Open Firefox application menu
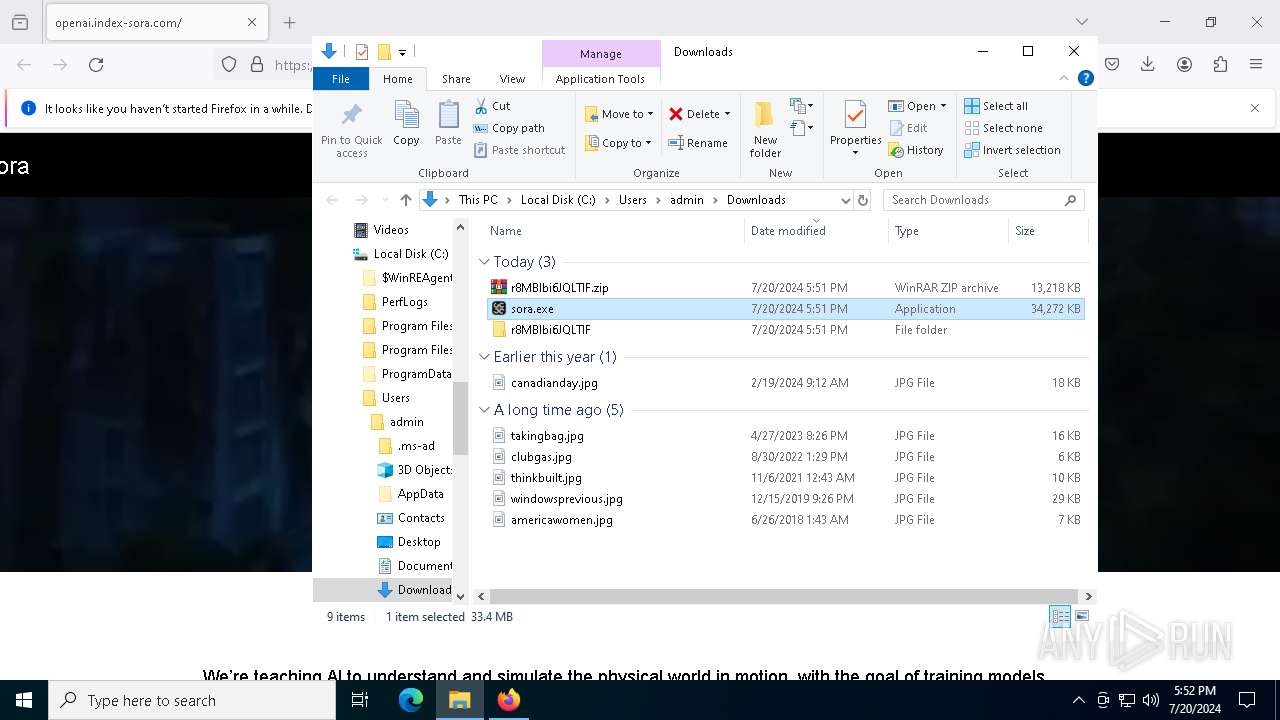 pos(1256,64)
